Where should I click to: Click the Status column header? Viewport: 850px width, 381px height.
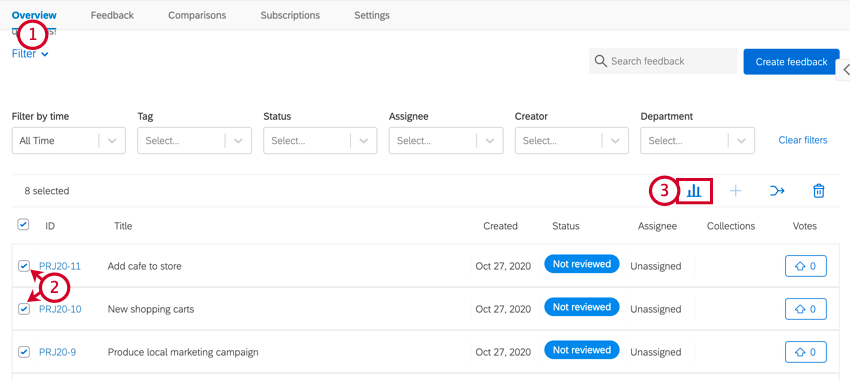(x=566, y=226)
